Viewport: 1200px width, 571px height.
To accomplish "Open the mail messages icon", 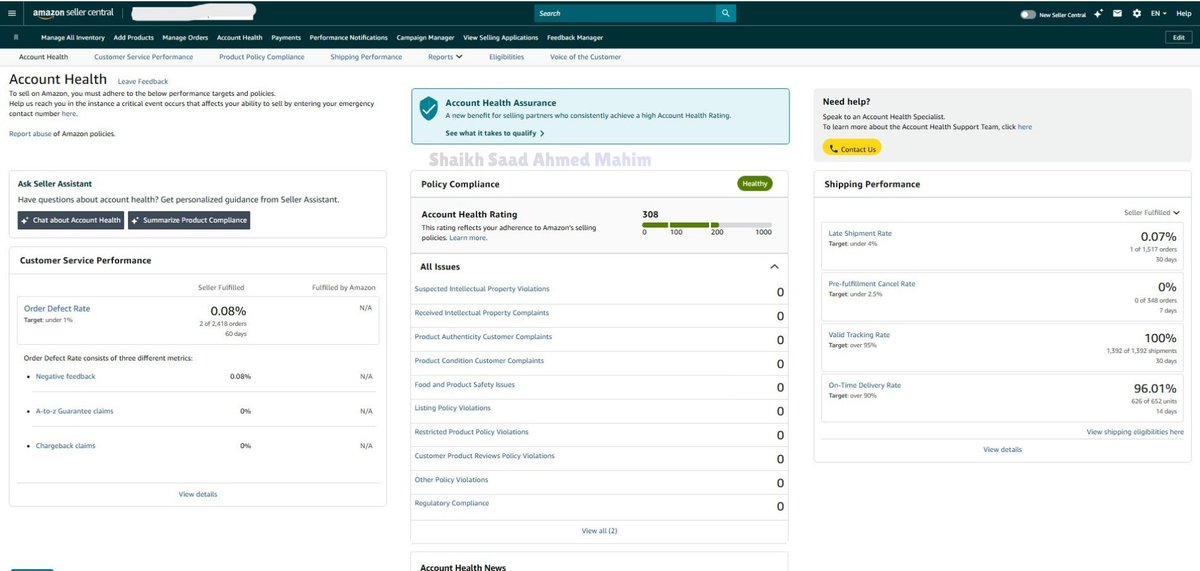I will point(1117,14).
